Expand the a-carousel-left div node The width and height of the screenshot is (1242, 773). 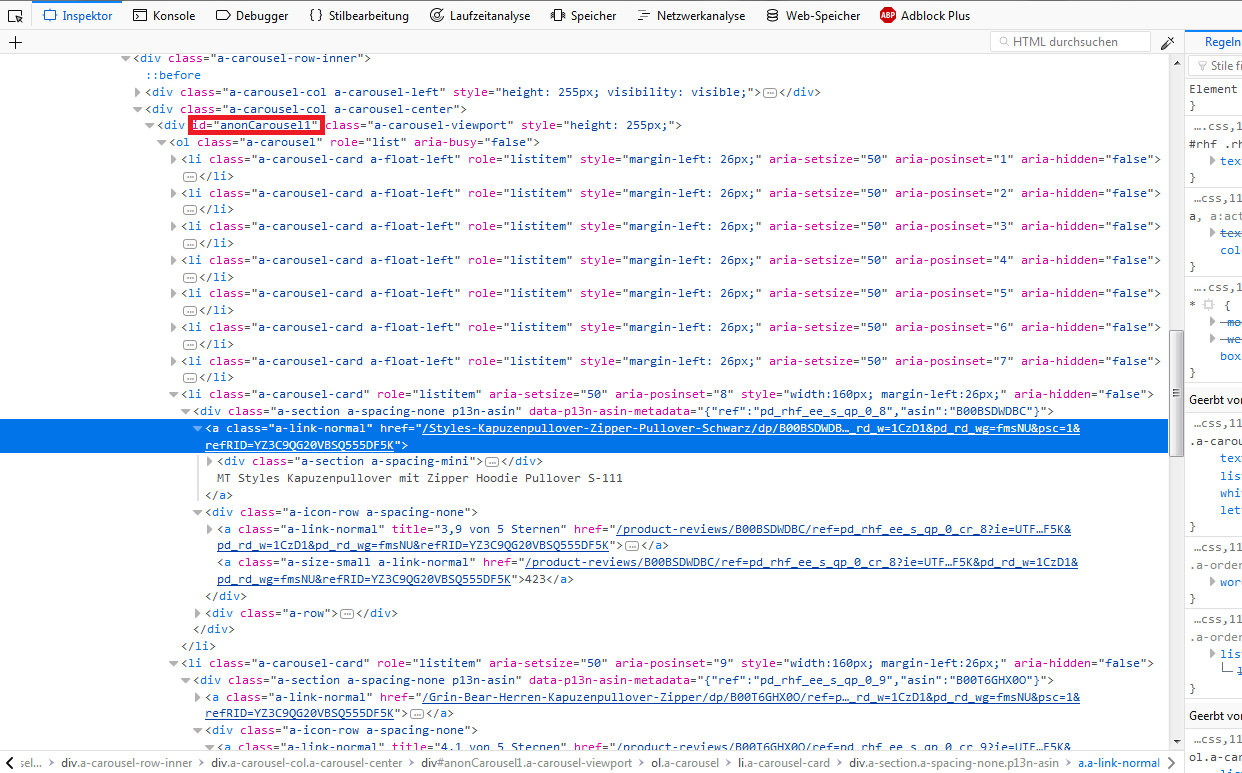[x=138, y=92]
